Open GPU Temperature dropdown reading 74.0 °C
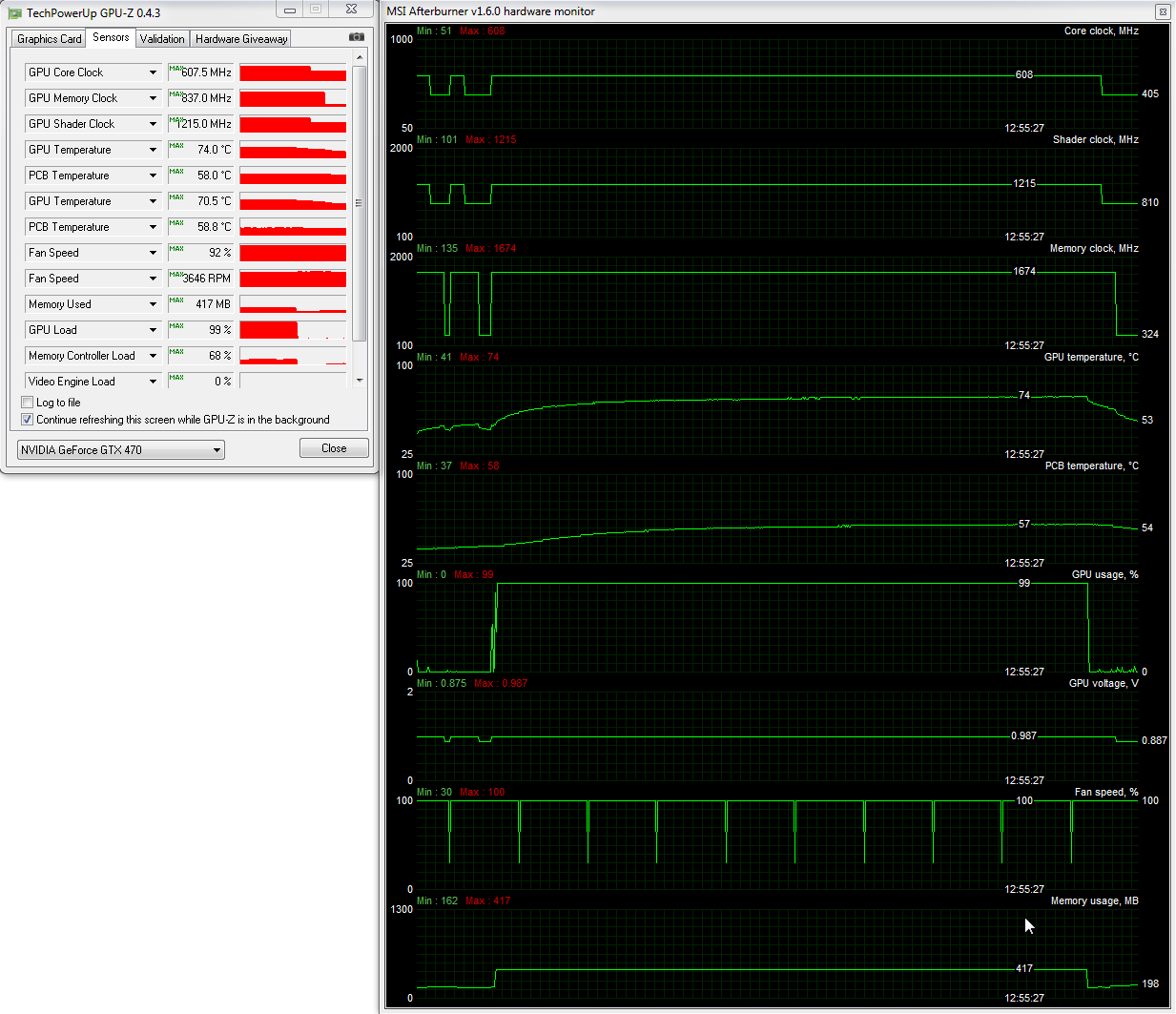This screenshot has height=1014, width=1176. tap(153, 150)
